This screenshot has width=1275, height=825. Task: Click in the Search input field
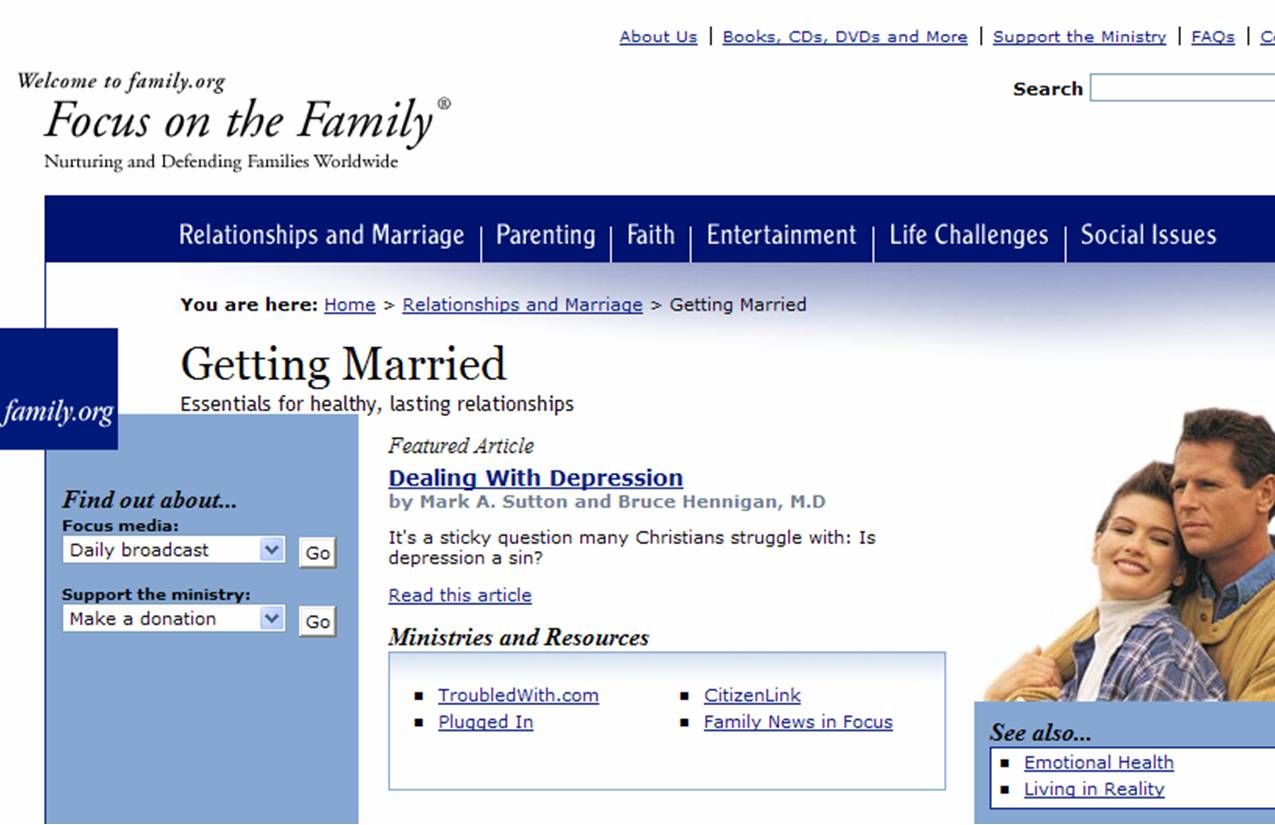point(1182,89)
